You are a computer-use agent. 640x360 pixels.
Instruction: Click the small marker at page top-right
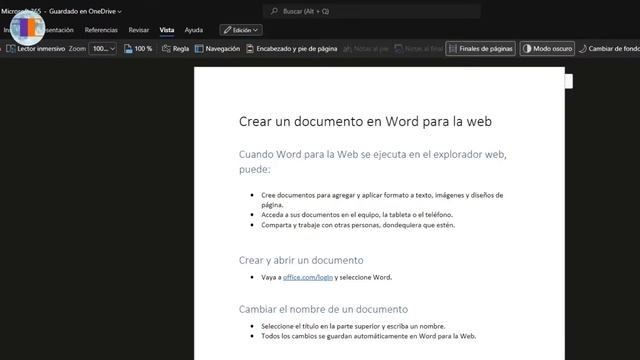point(569,81)
